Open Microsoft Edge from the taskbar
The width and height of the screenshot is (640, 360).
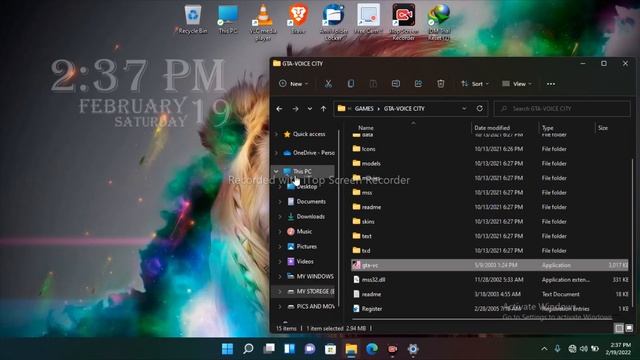pos(371,349)
